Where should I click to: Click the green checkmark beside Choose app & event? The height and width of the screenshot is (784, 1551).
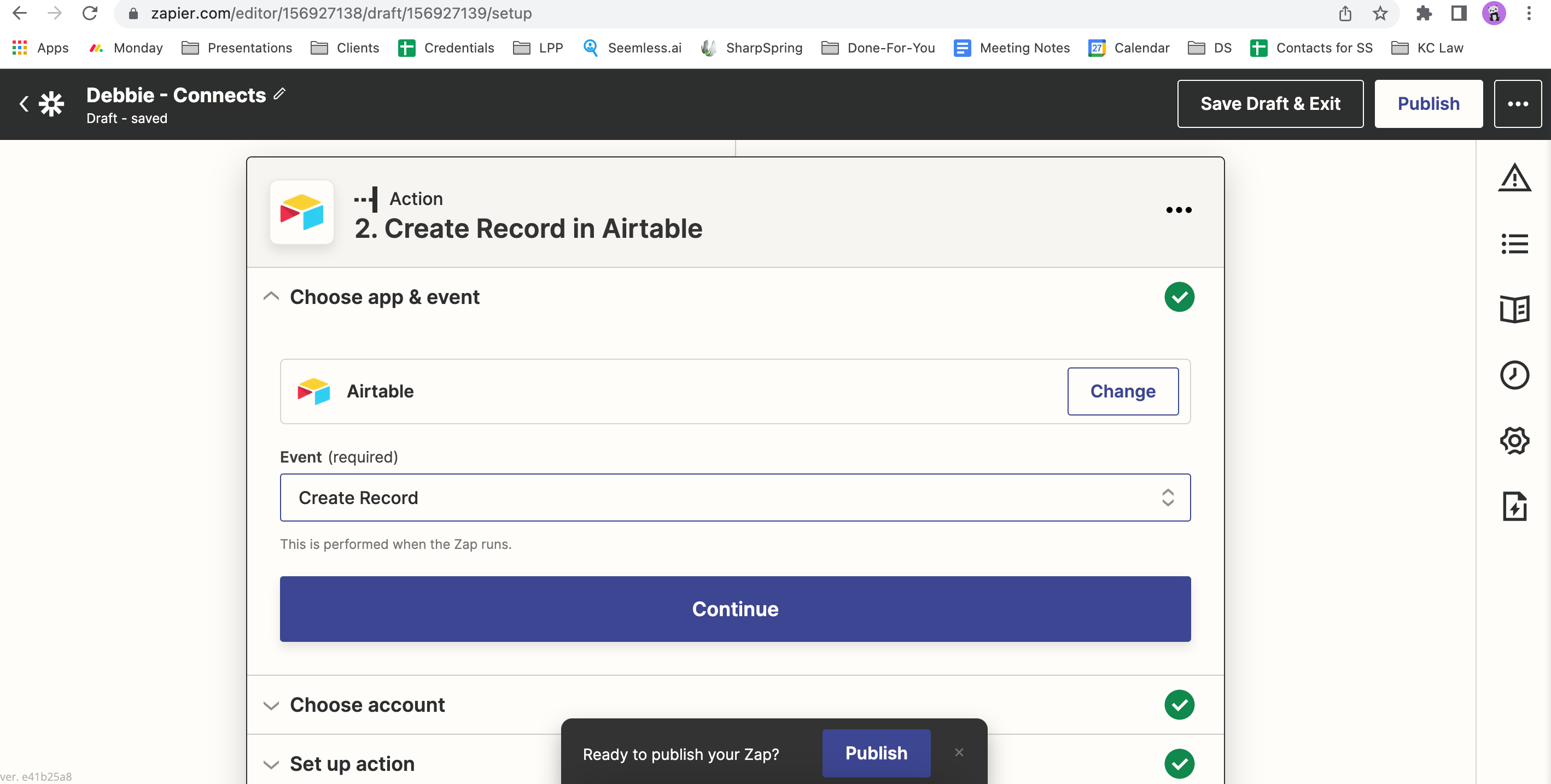coord(1179,297)
